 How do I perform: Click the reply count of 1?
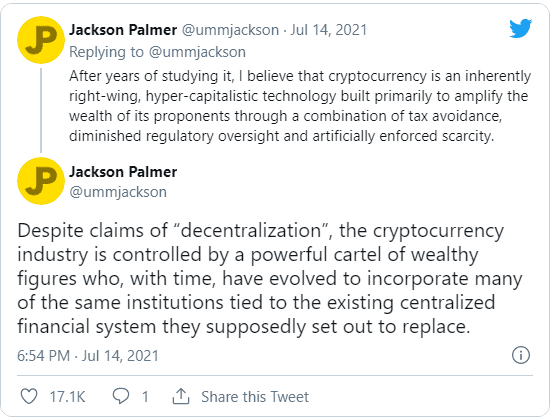[x=145, y=397]
